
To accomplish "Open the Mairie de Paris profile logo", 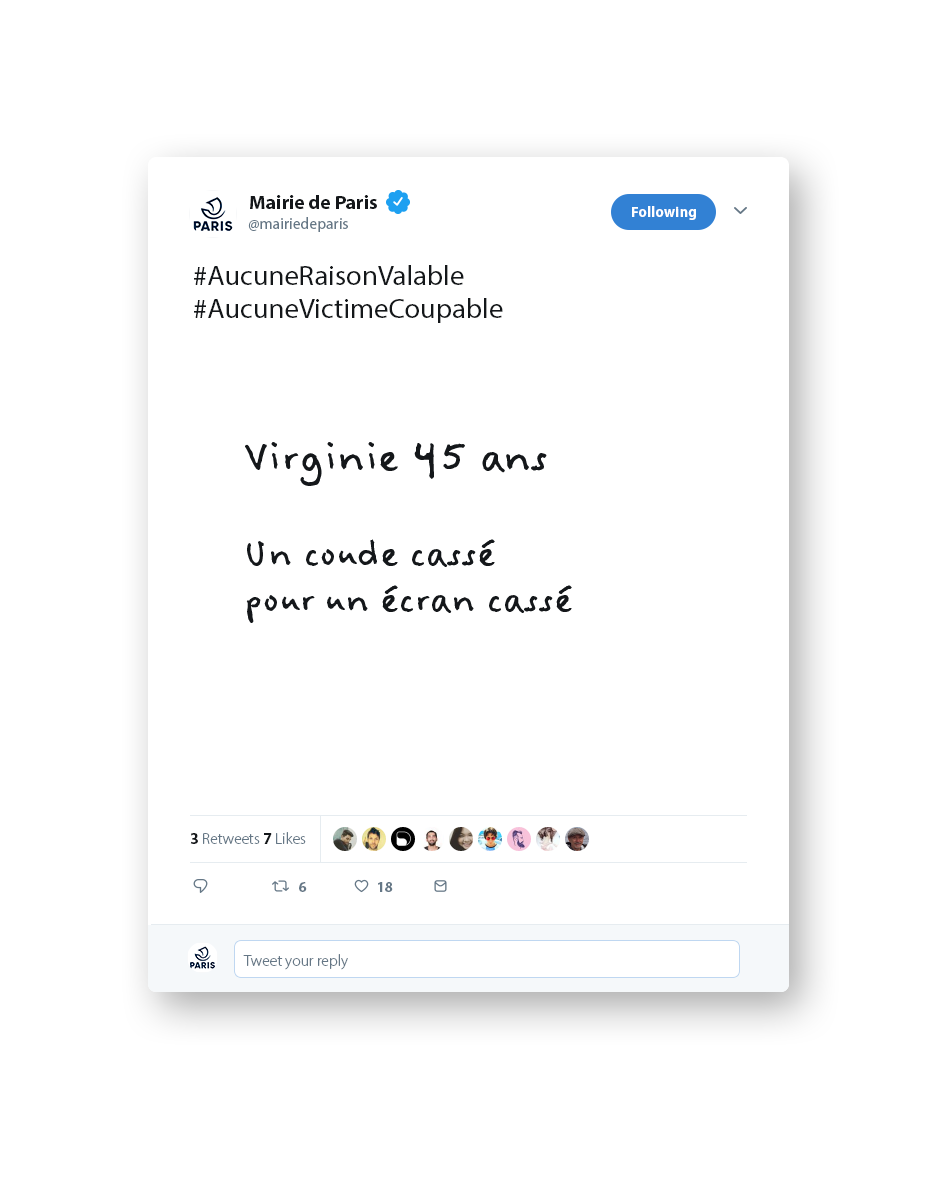I will coord(212,214).
